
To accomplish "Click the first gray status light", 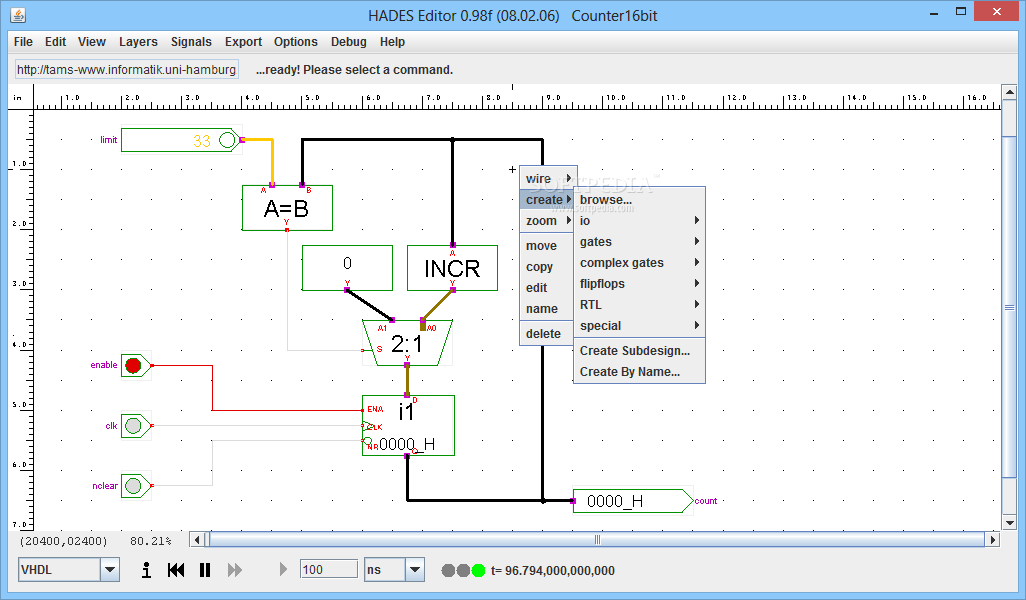I will click(x=448, y=571).
